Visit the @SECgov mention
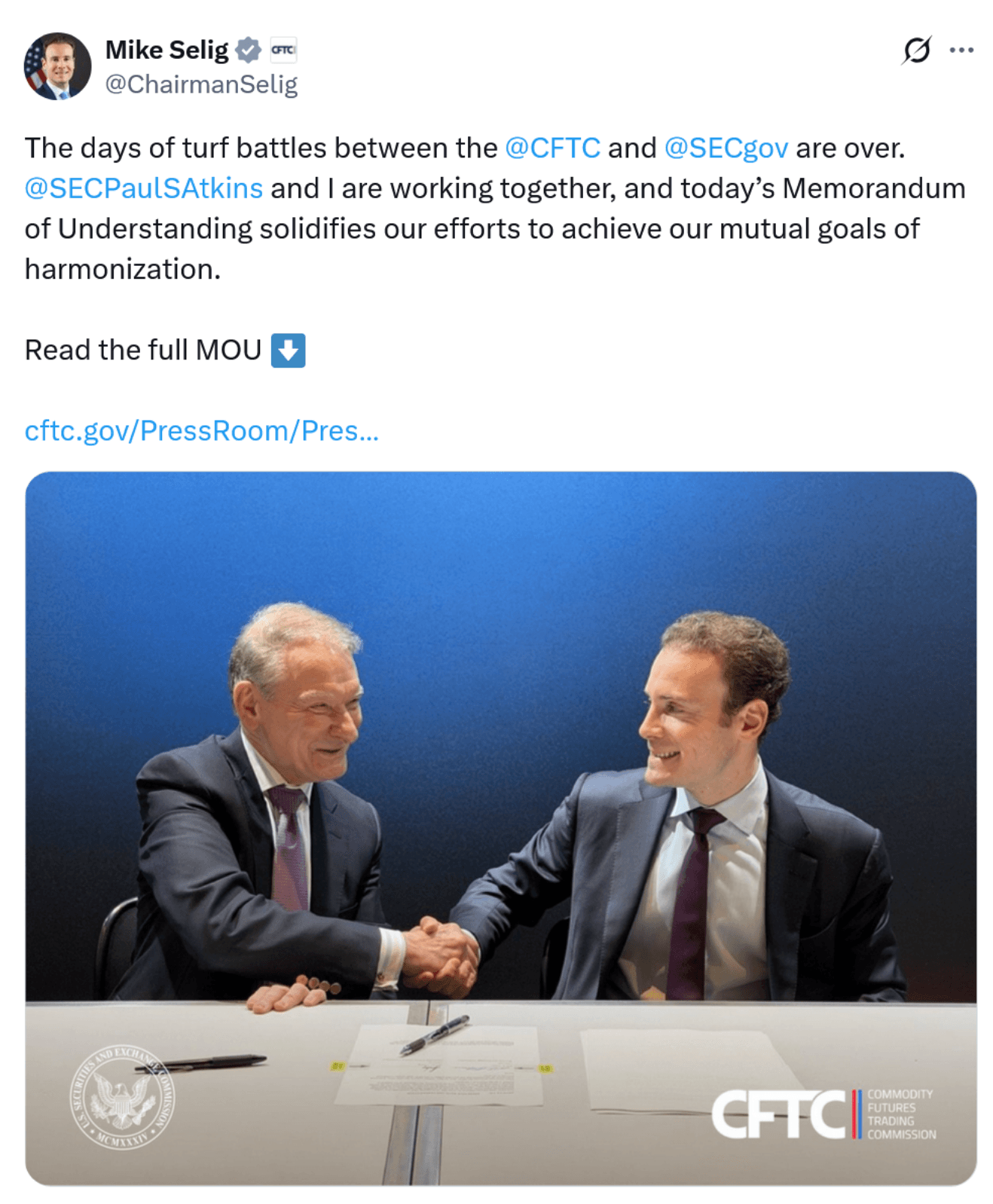This screenshot has width=993, height=1204. [x=726, y=148]
